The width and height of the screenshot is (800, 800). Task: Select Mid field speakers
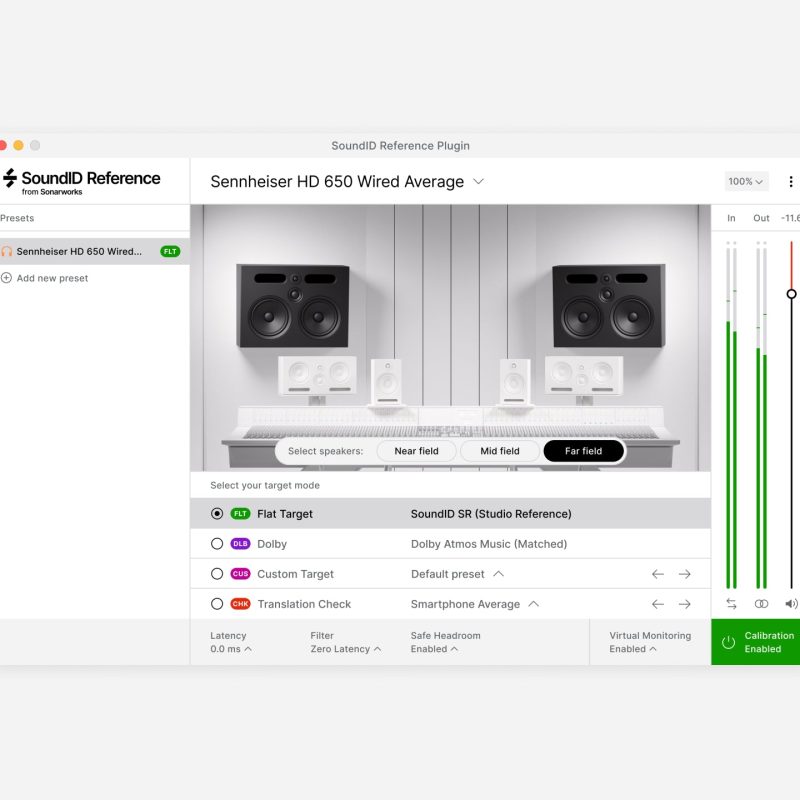[499, 451]
